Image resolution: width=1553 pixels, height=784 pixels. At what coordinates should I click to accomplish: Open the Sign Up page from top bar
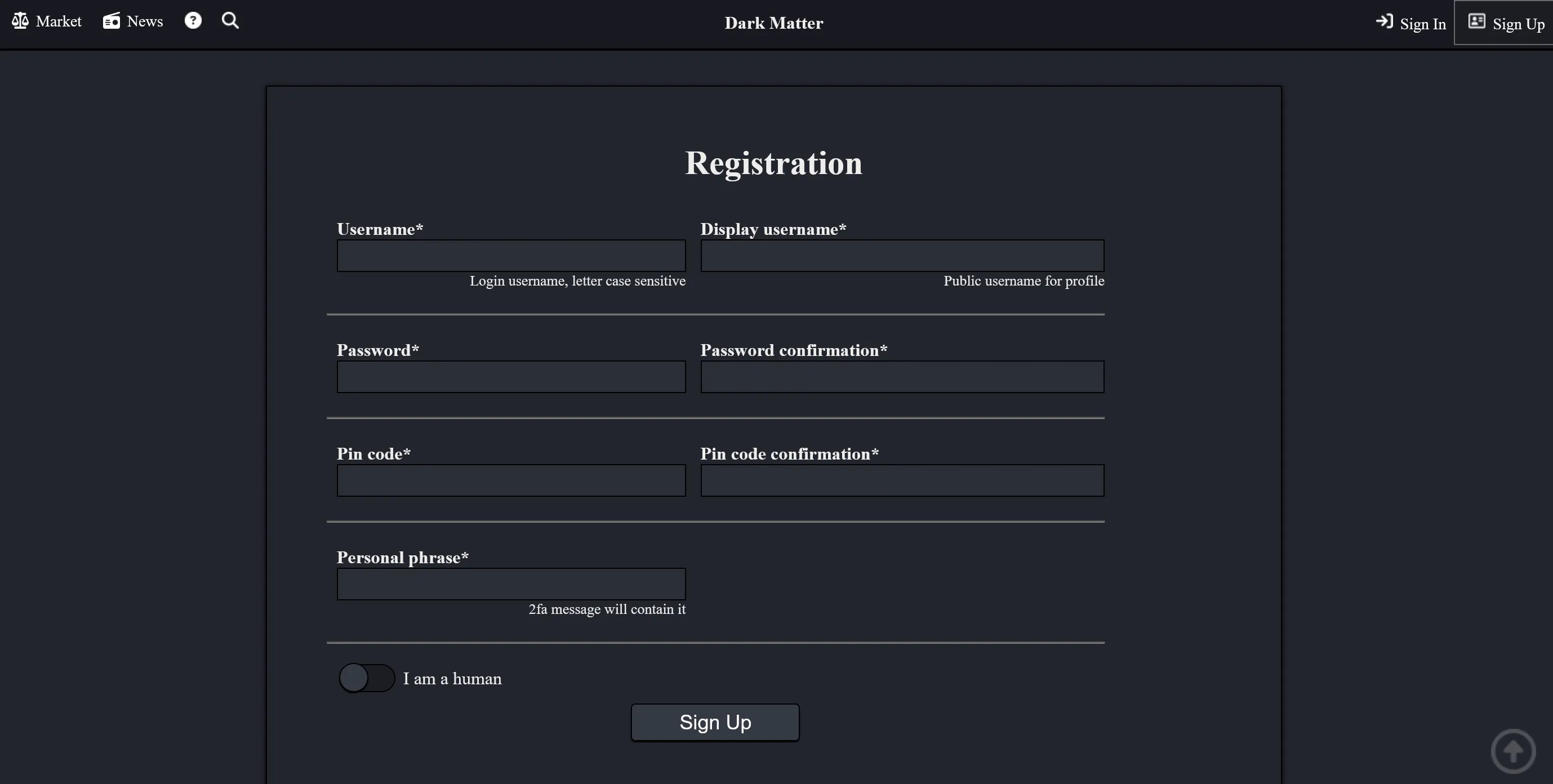coord(1519,23)
